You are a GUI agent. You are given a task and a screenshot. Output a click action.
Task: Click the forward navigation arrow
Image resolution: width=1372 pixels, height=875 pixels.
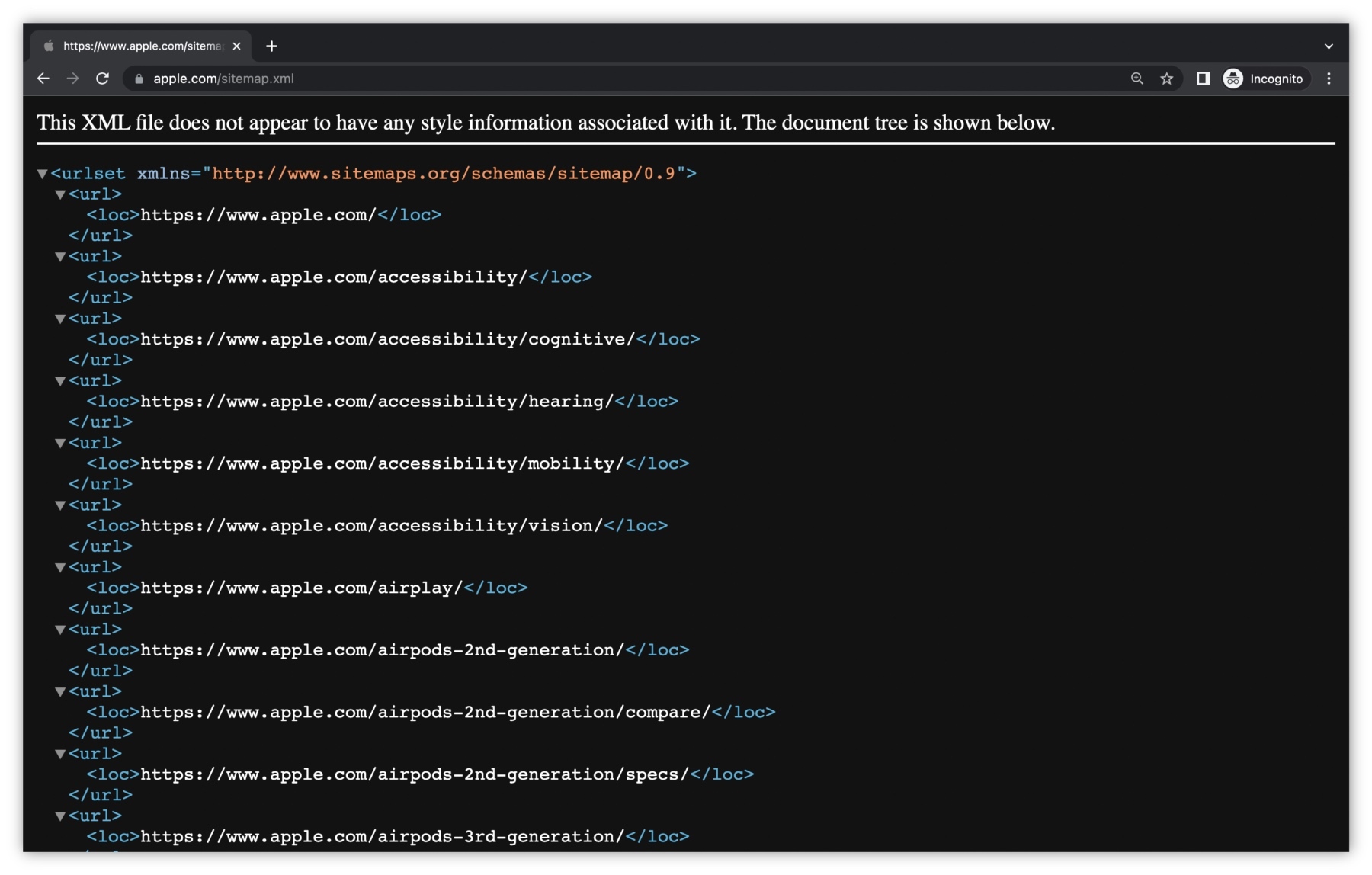point(73,78)
